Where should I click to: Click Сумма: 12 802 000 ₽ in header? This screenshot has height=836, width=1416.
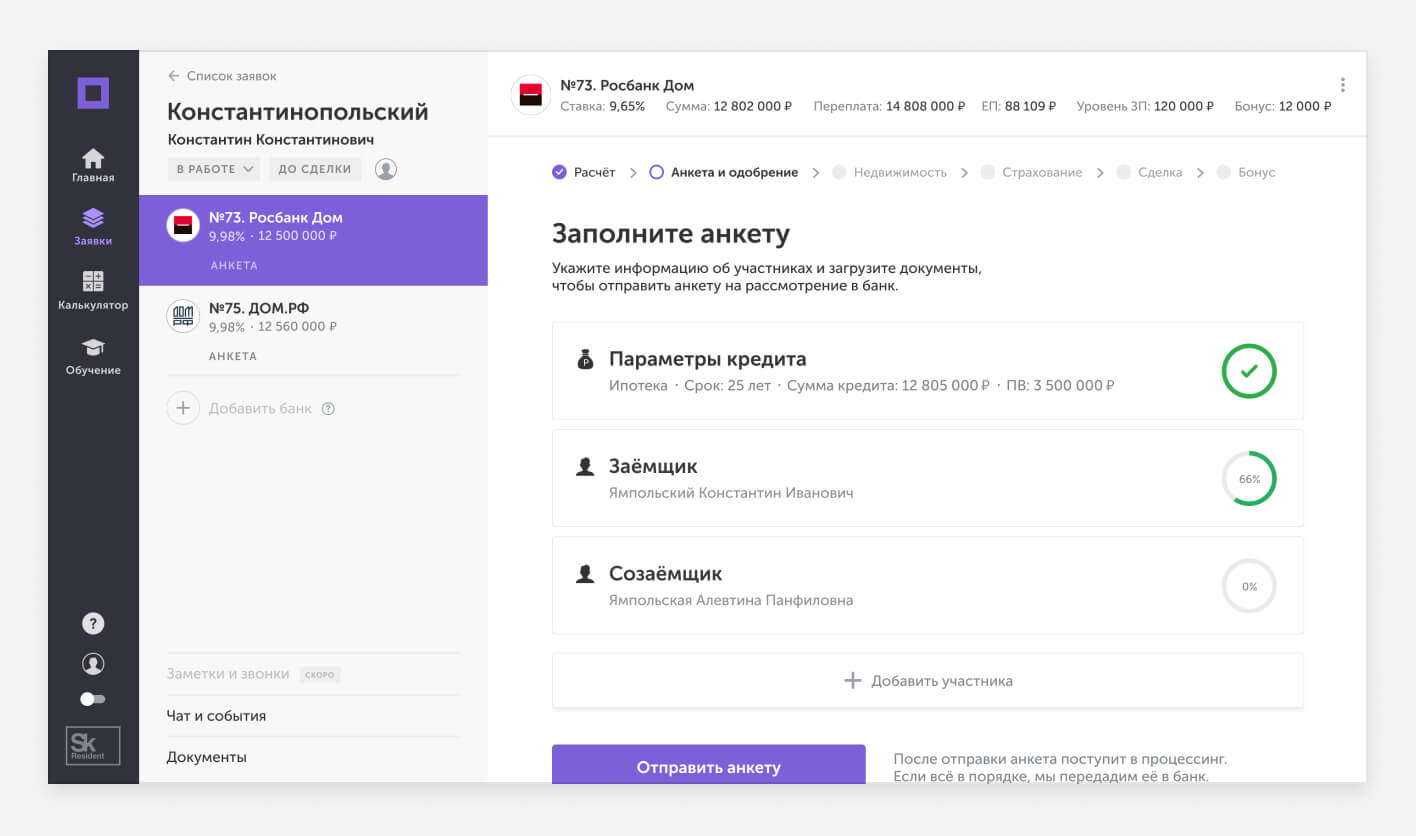728,106
